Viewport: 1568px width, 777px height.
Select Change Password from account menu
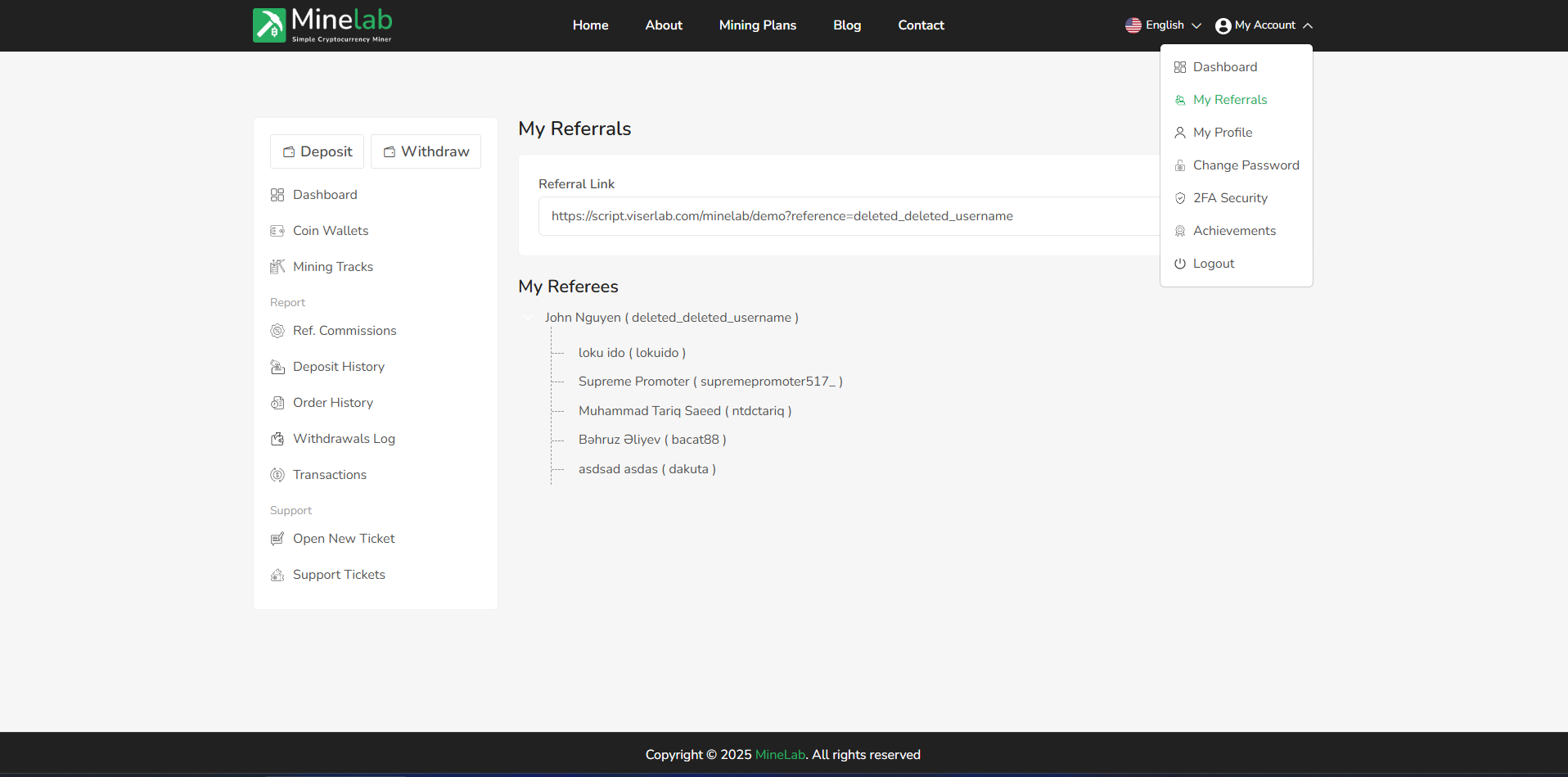[1246, 165]
